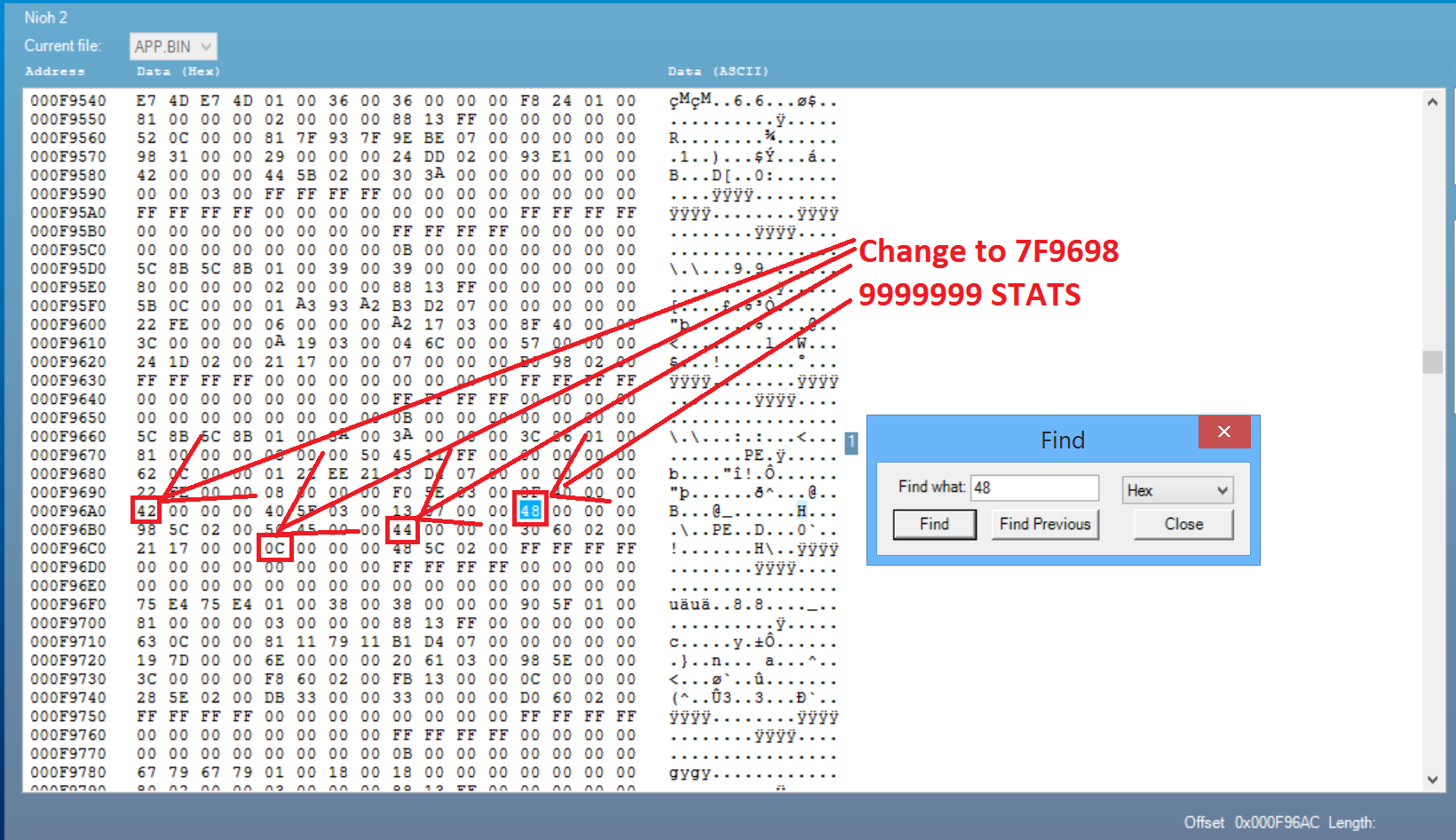Click the first byte E7 in row 000F9540

pos(146,100)
